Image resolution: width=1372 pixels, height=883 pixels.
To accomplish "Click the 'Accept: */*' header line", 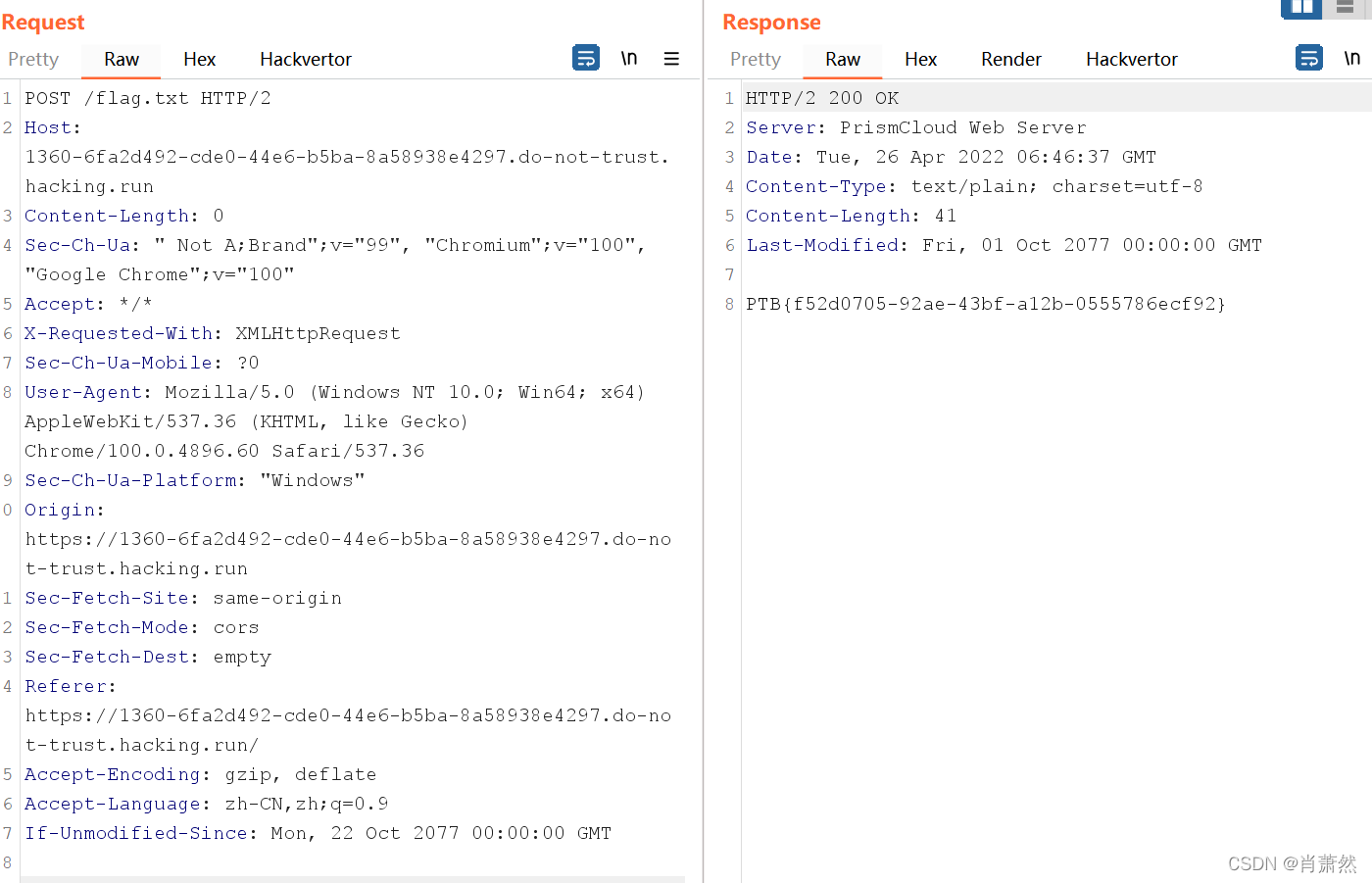I will pos(88,304).
